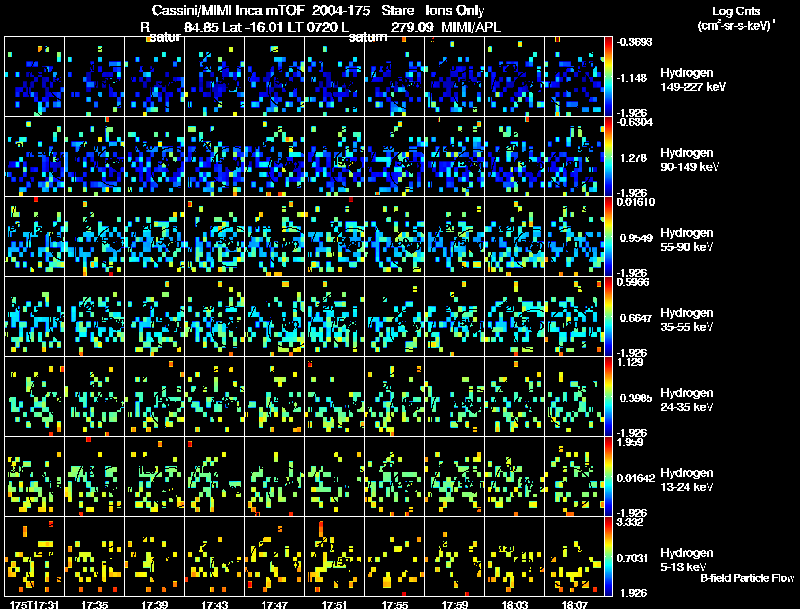Click the 'Hydrogen 5-13 keV' row label
Viewport: 800px width, 609px height.
(x=687, y=560)
